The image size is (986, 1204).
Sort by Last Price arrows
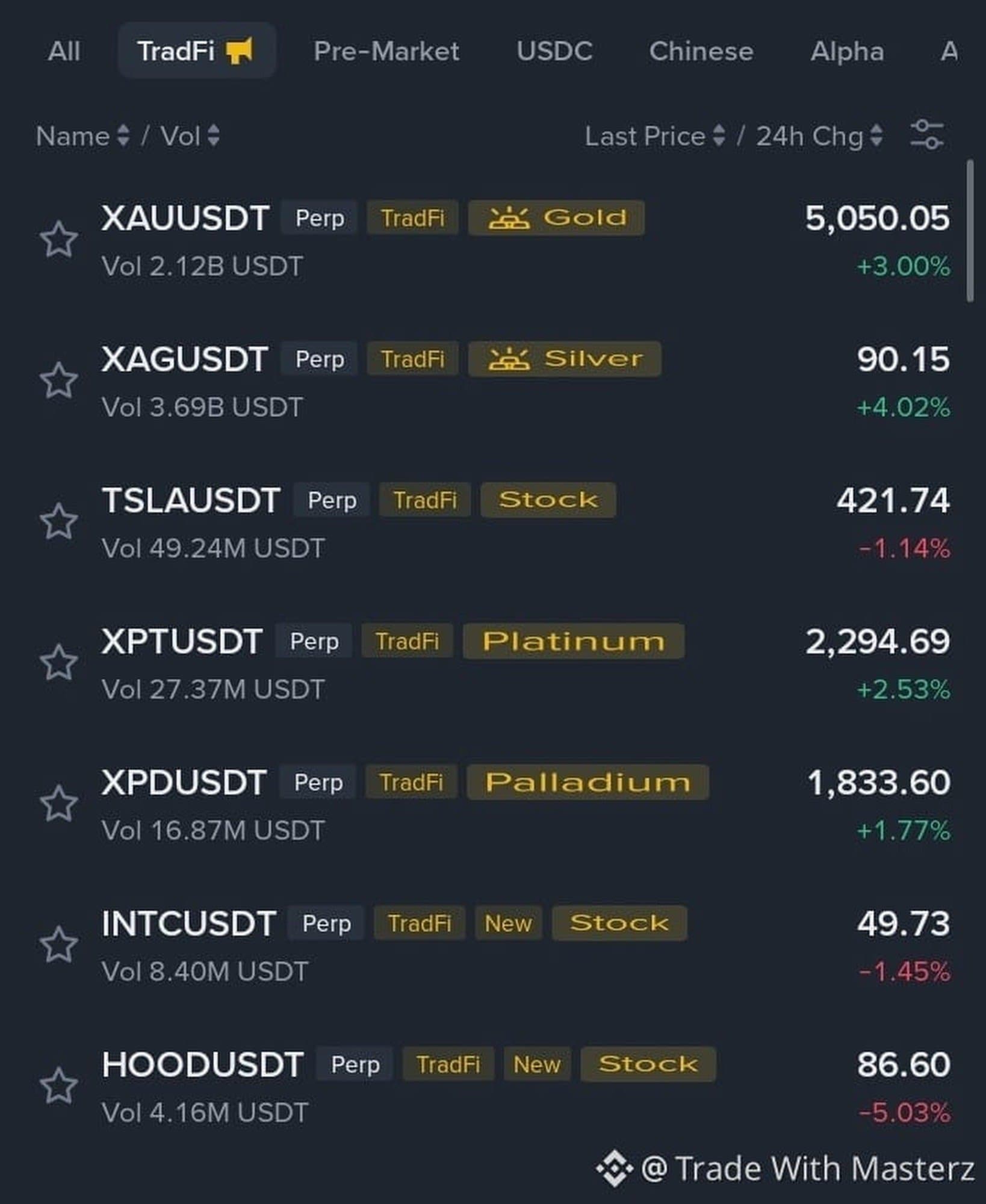click(719, 136)
